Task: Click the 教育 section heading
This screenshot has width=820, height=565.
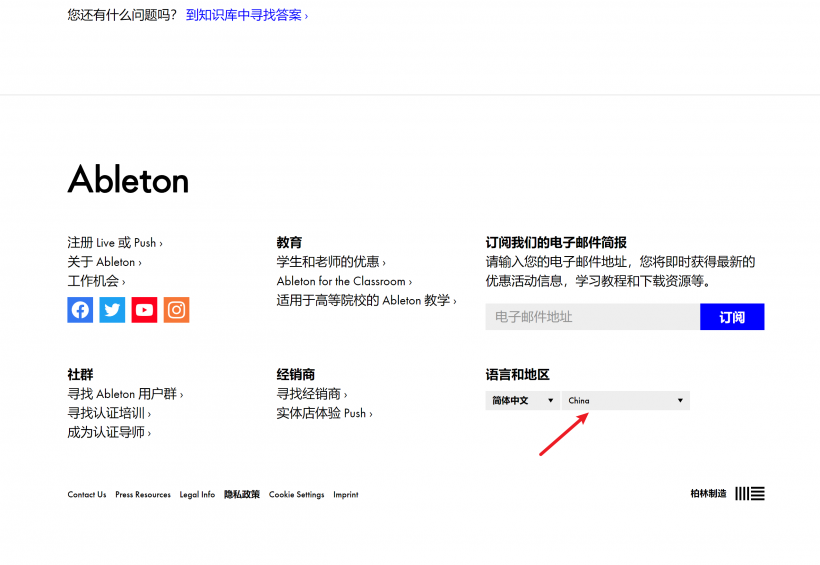Action: 289,242
